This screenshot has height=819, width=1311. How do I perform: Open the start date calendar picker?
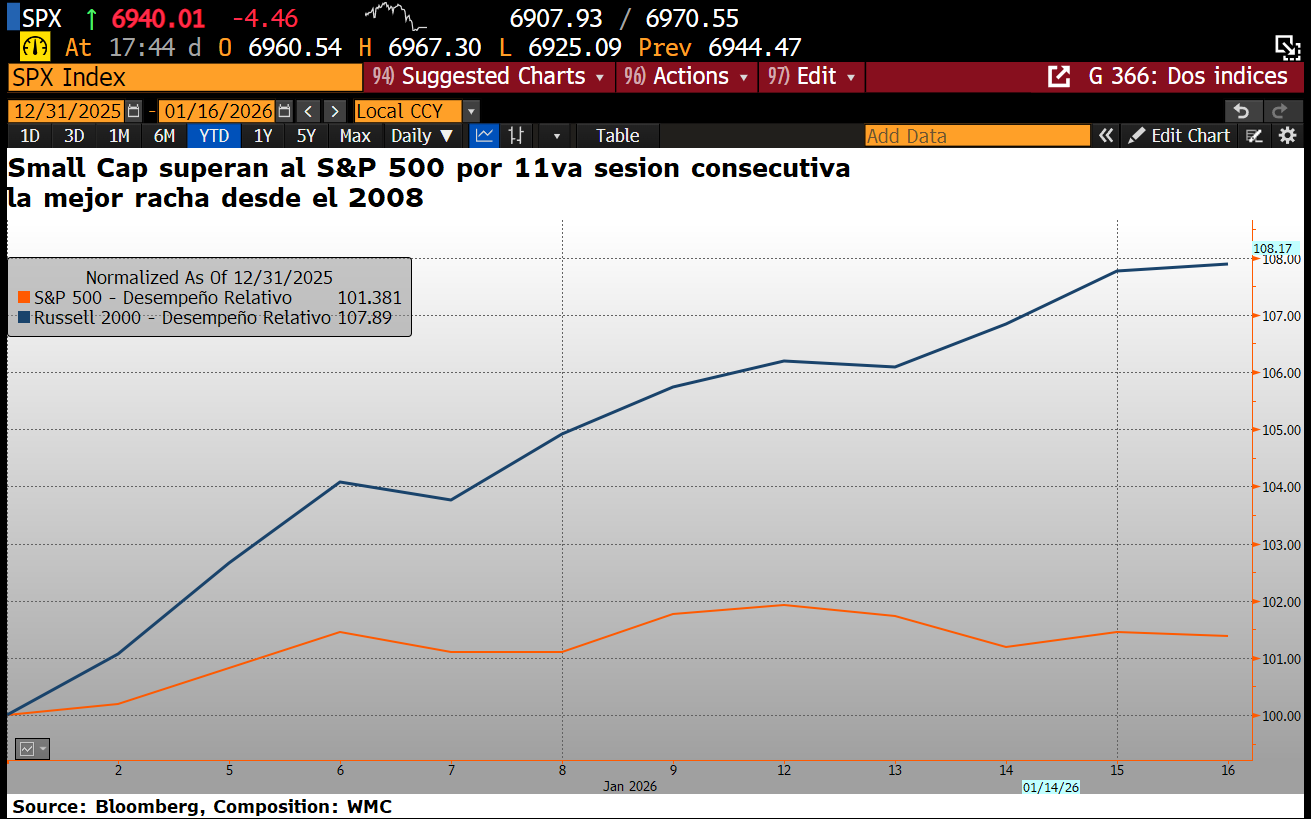pyautogui.click(x=134, y=111)
